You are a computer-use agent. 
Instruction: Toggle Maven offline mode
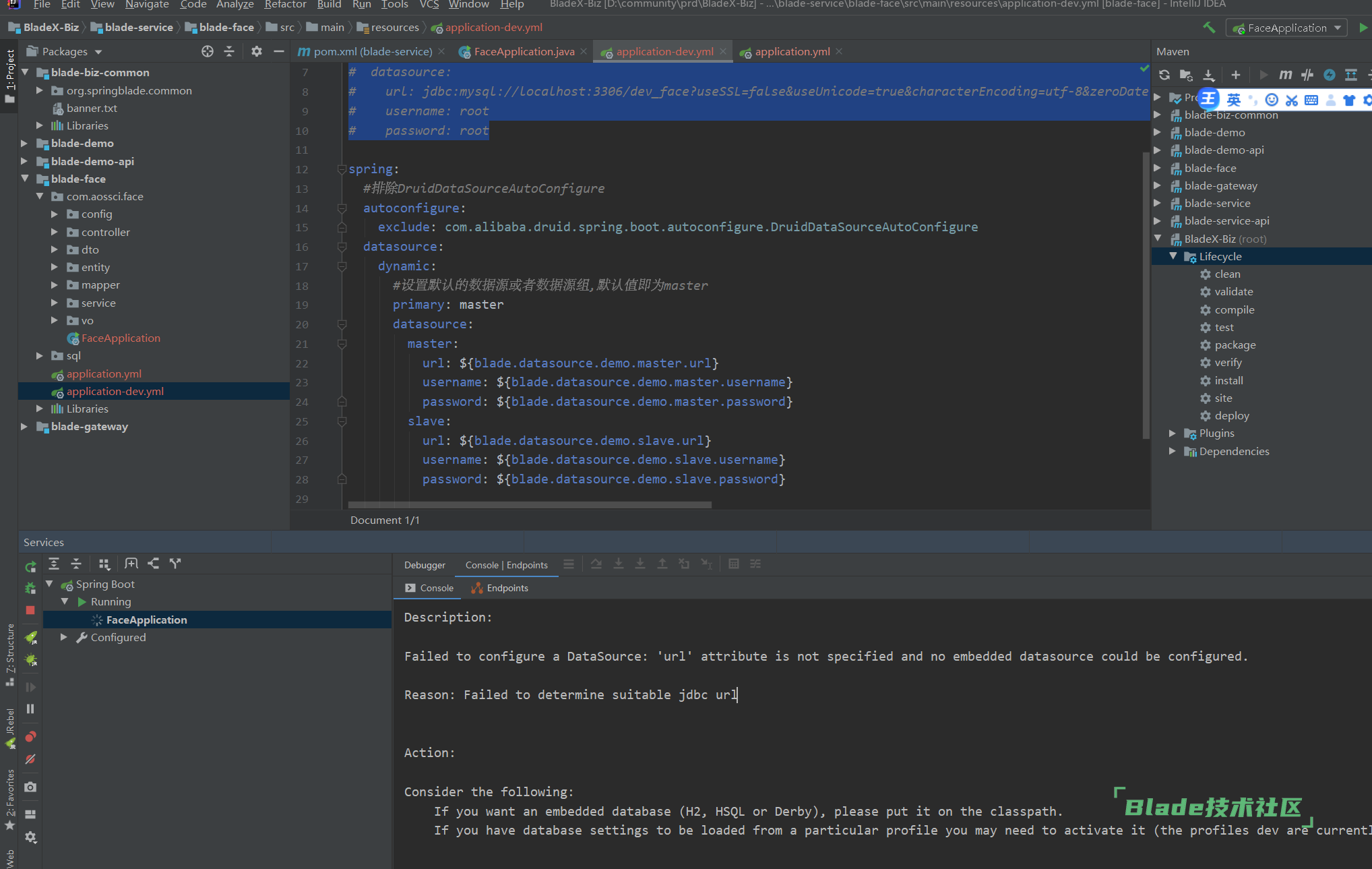[1307, 75]
